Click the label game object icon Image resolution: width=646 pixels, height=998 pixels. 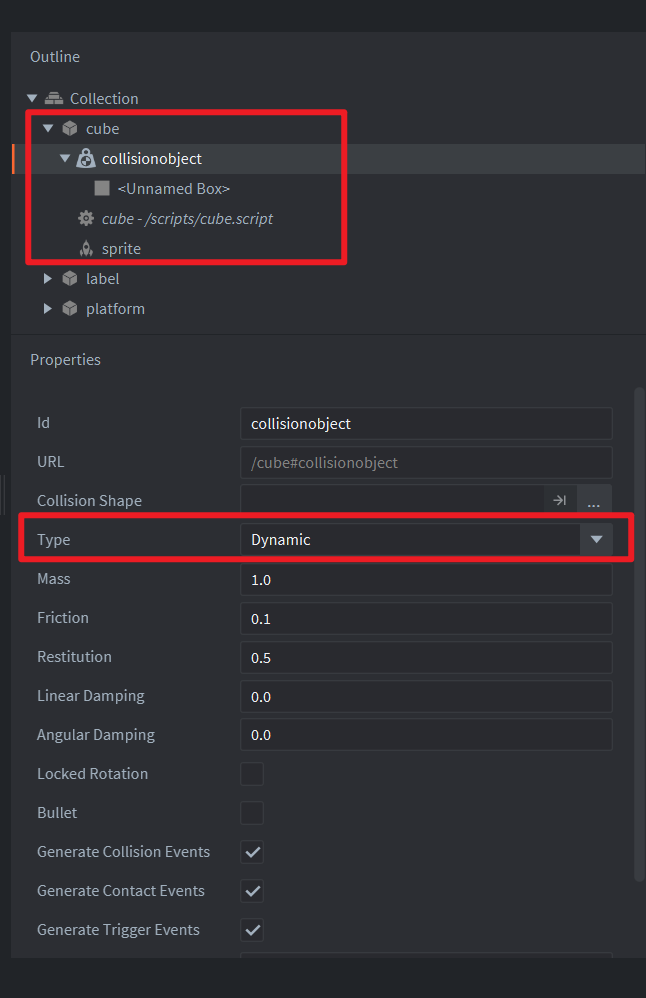70,278
